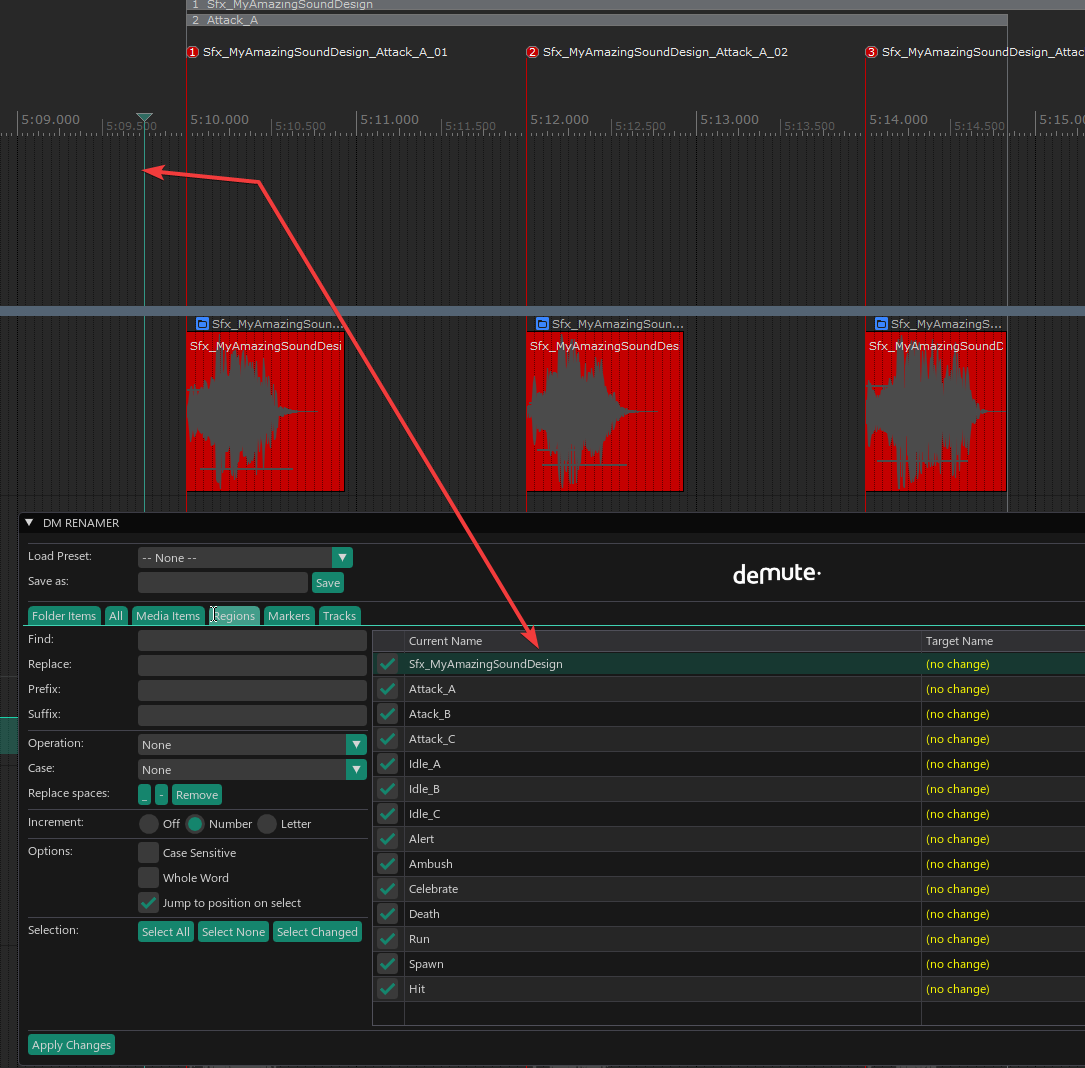The width and height of the screenshot is (1085, 1068).
Task: Uncheck the Spawn row checkbox
Action: coord(388,963)
